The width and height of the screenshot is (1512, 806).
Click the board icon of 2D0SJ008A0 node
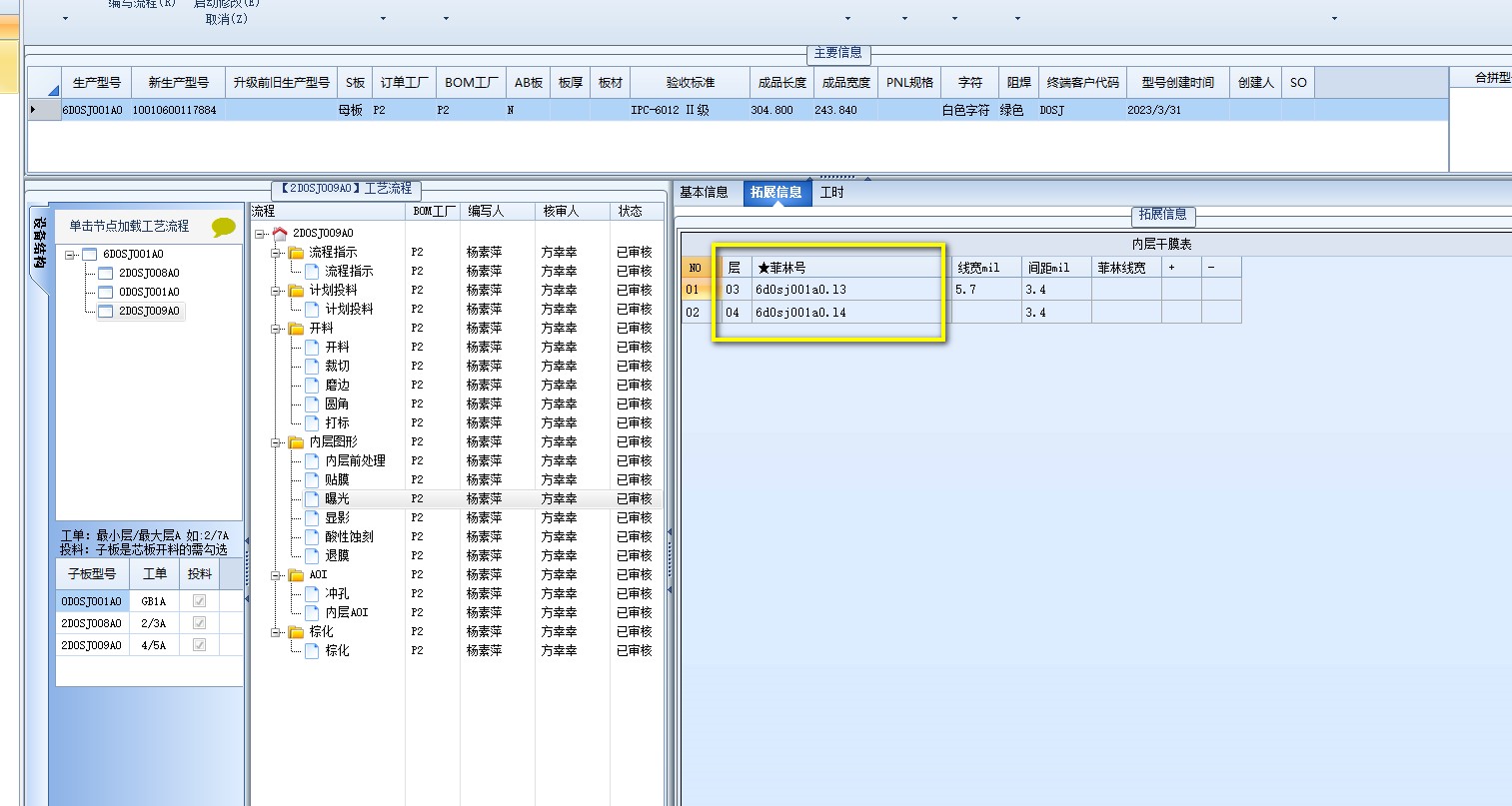(105, 274)
